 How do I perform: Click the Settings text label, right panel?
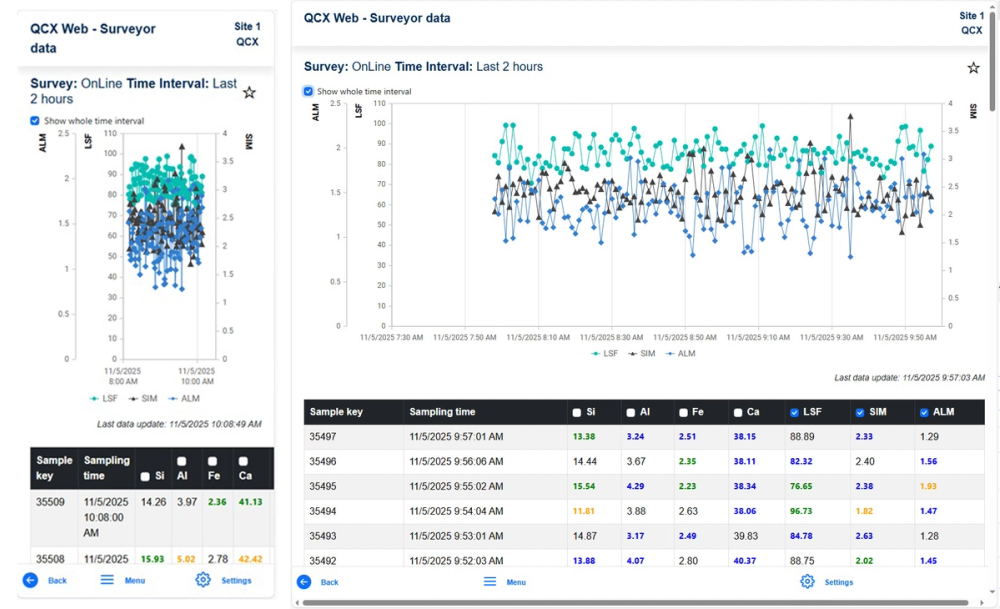coord(839,581)
